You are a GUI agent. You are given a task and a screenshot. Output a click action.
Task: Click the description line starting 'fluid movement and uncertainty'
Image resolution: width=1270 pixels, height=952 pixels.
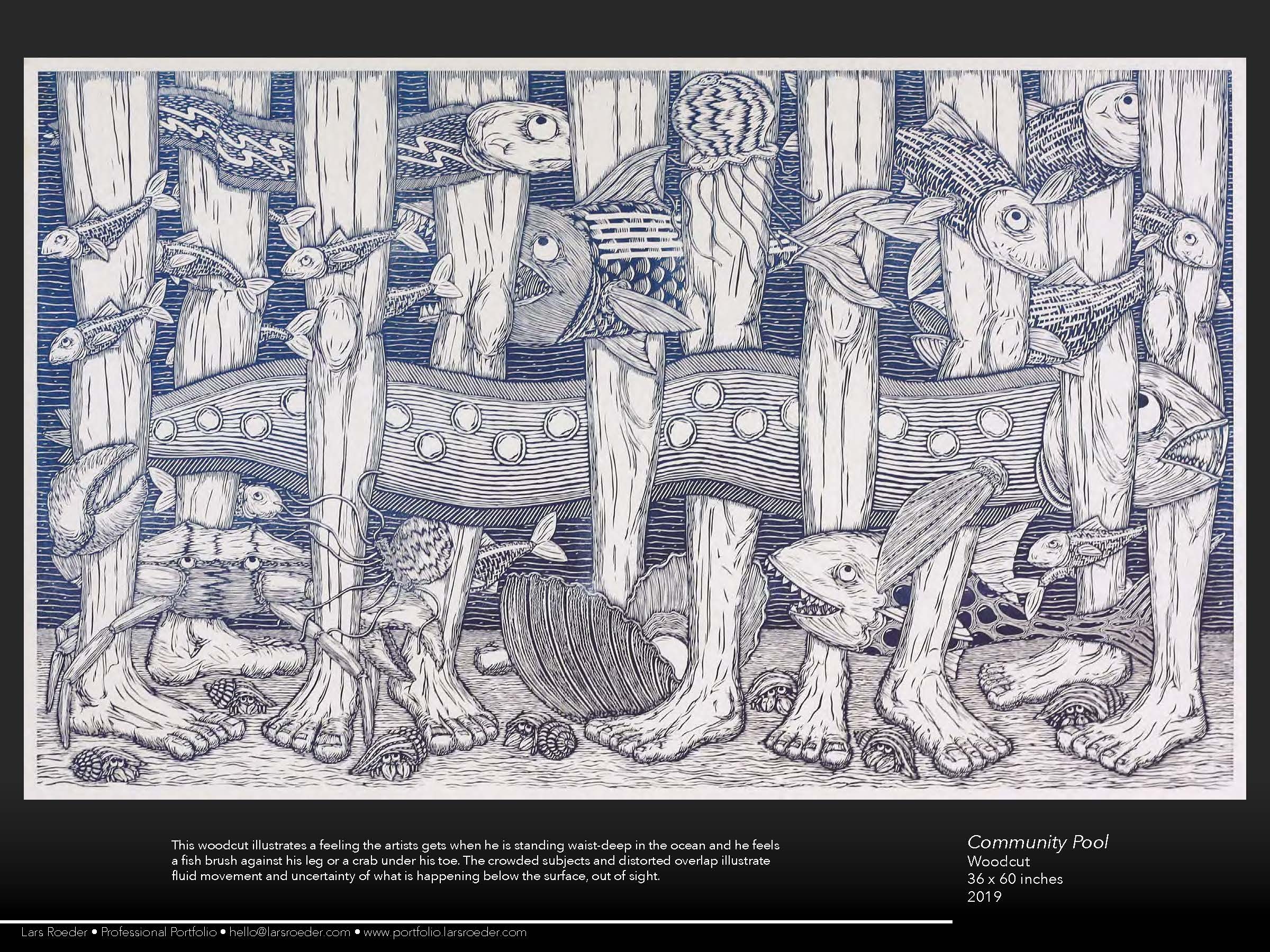416,876
